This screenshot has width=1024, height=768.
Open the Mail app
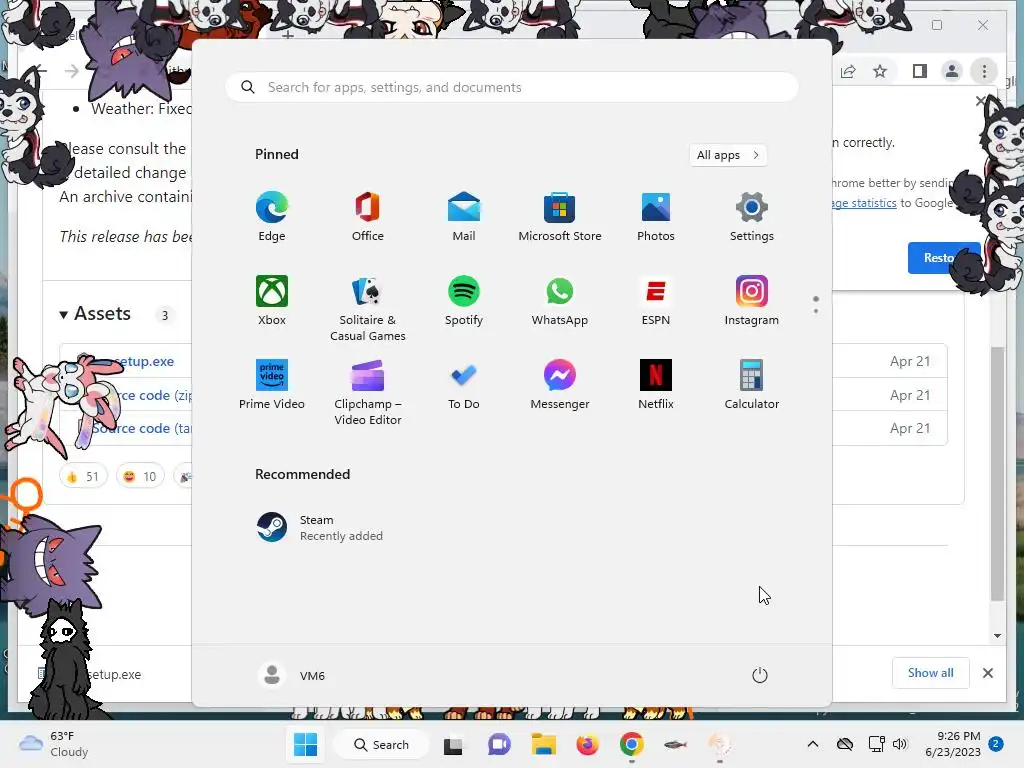(x=464, y=217)
